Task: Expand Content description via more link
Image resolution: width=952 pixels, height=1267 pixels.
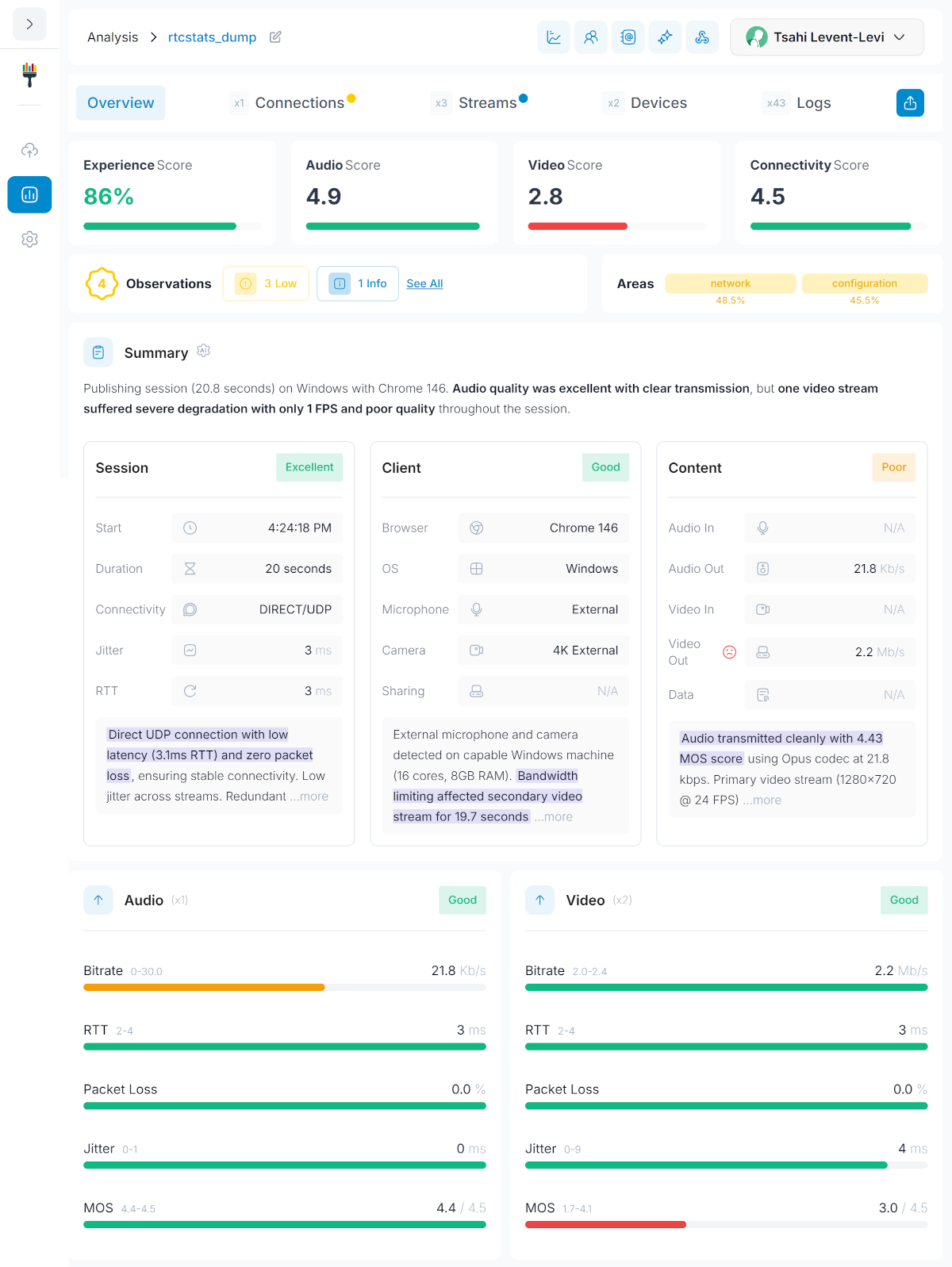Action: tap(763, 800)
